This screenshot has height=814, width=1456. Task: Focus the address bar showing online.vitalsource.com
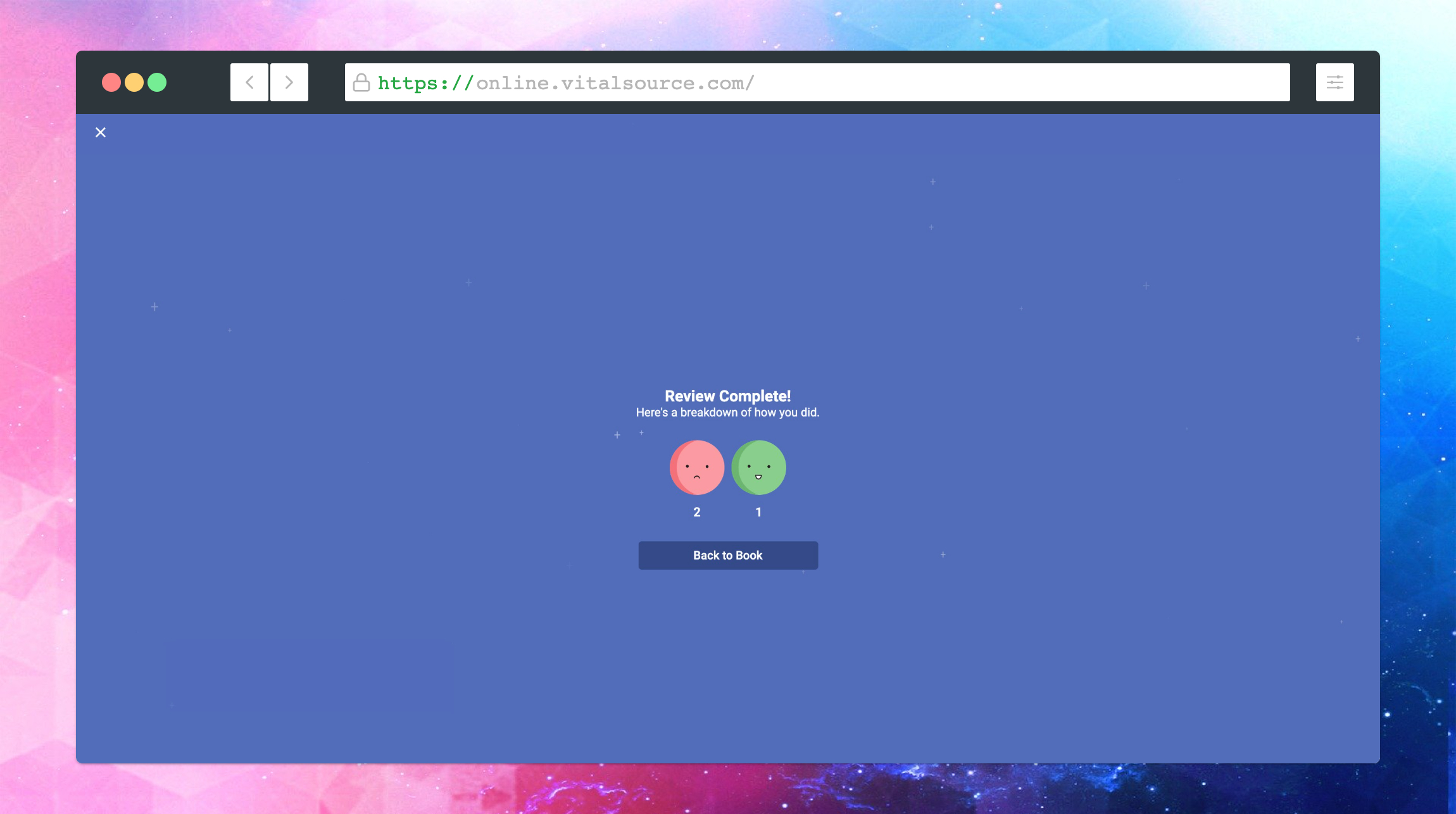point(817,82)
